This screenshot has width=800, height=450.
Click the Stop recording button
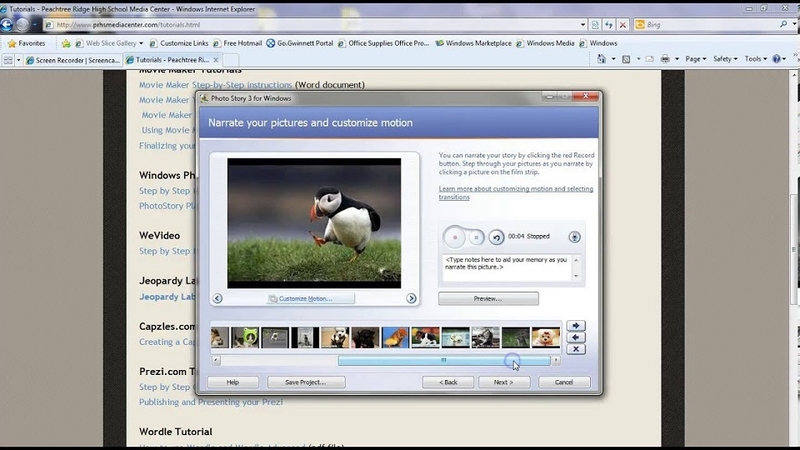pos(476,237)
